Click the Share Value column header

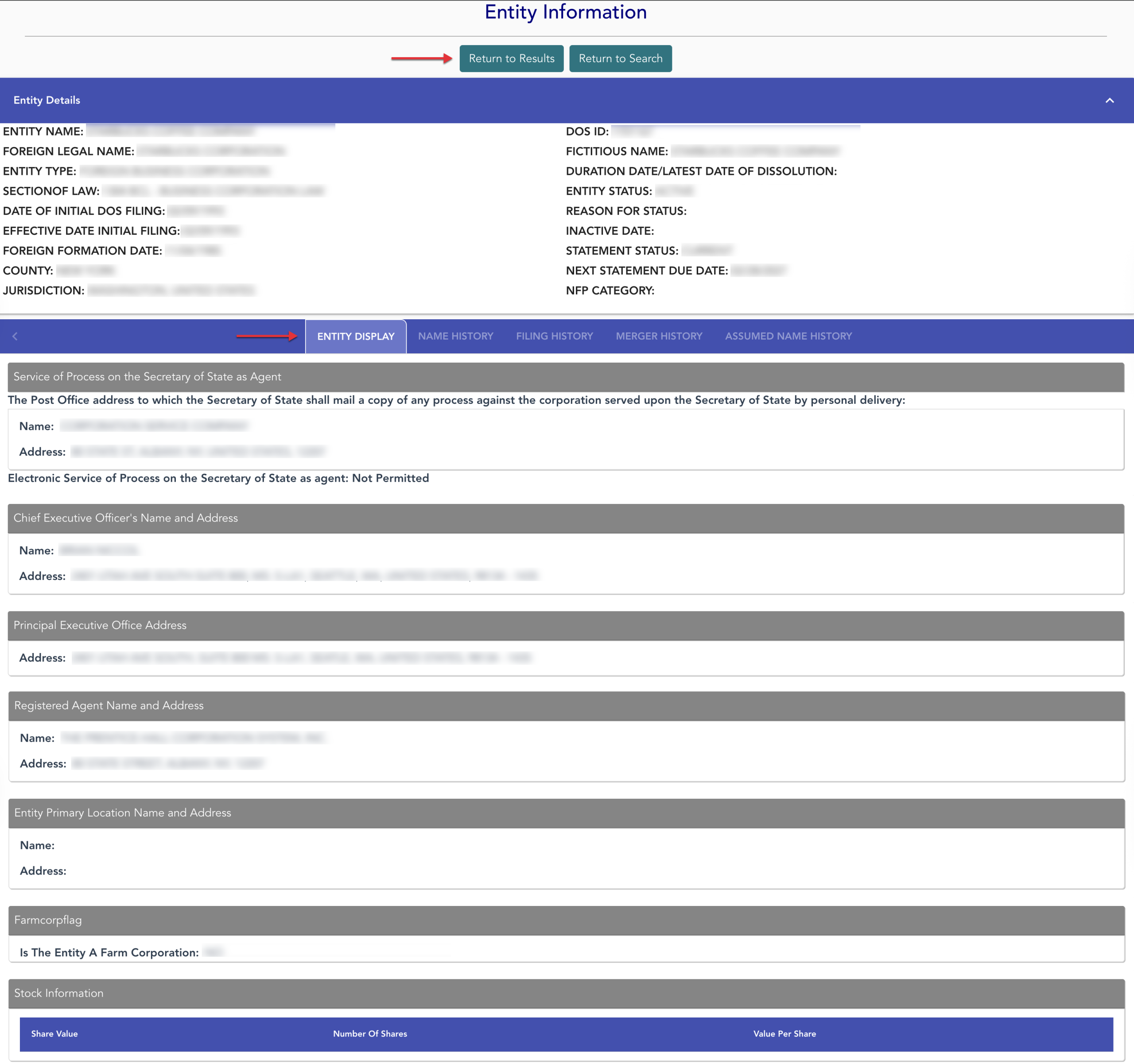(x=54, y=1034)
